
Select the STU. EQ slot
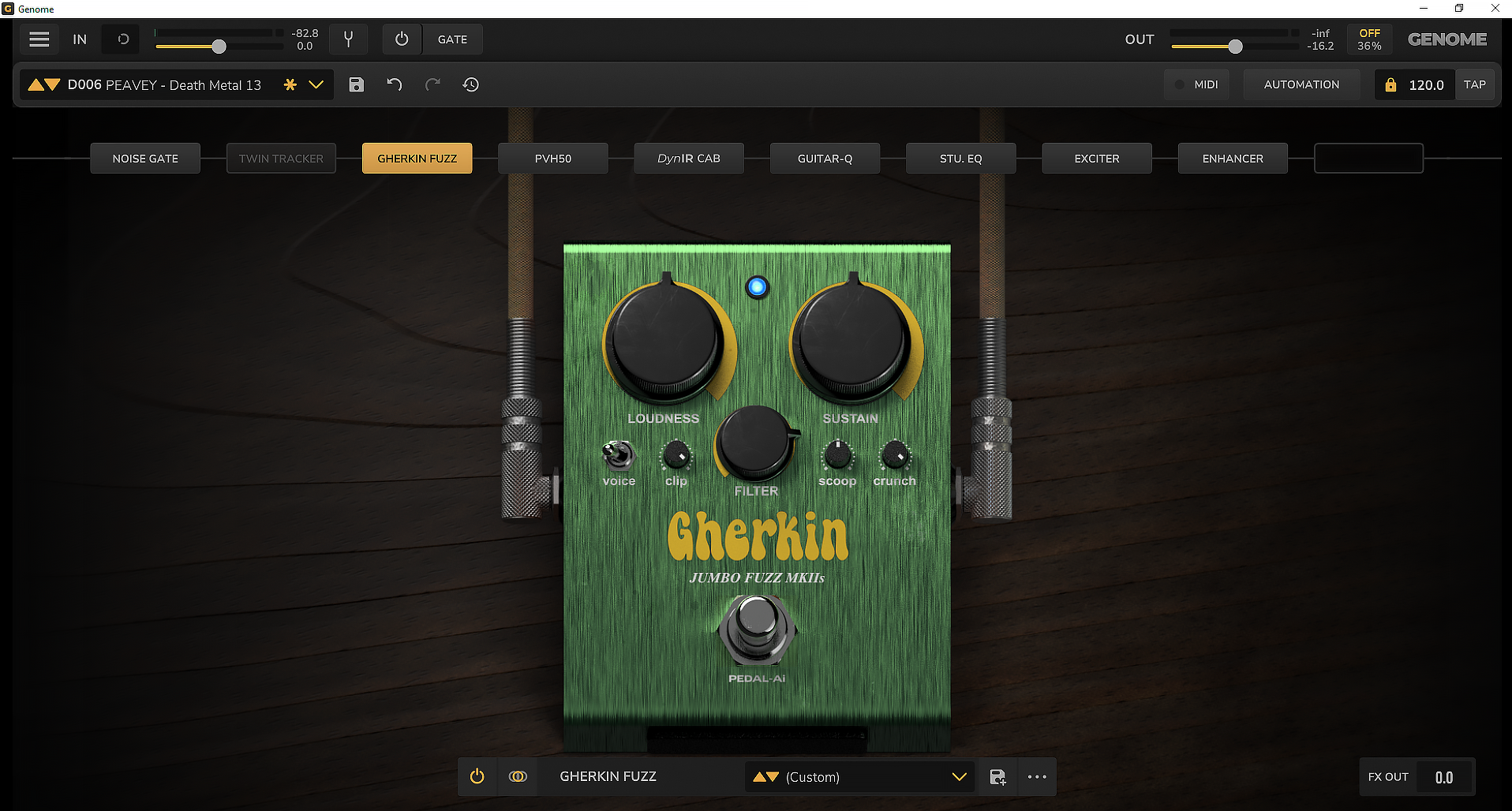pos(961,159)
